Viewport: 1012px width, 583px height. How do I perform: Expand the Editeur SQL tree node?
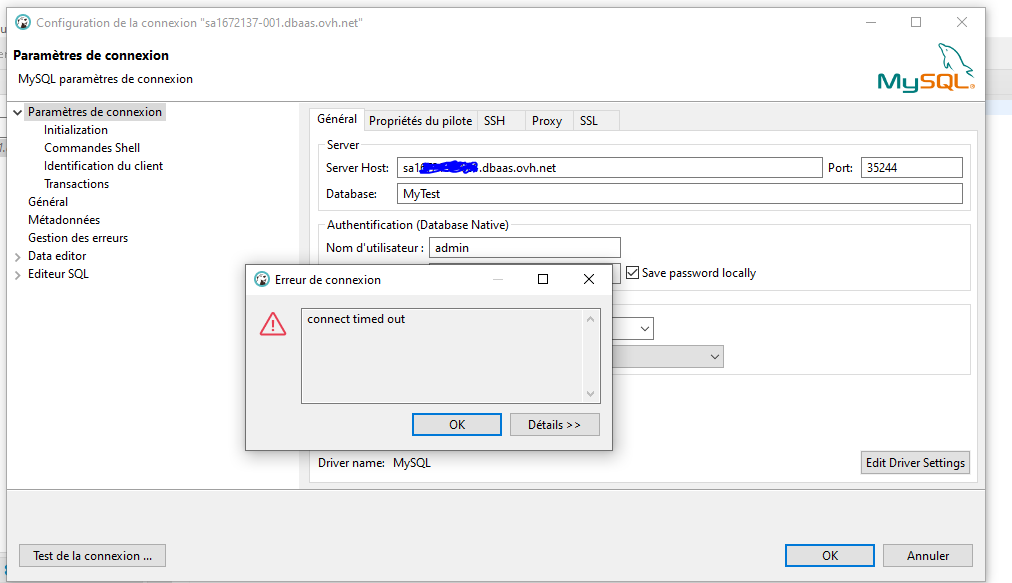17,275
